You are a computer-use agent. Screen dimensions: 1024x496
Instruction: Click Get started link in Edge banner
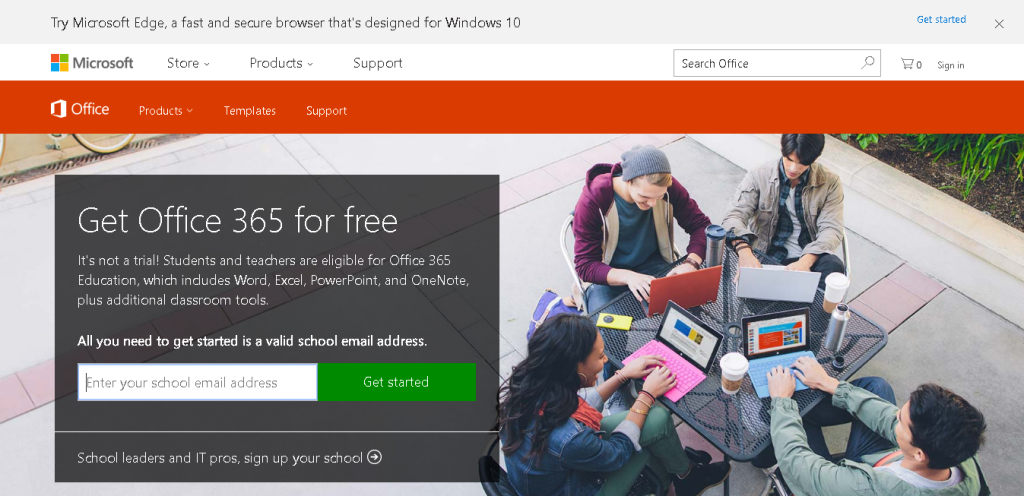[941, 20]
